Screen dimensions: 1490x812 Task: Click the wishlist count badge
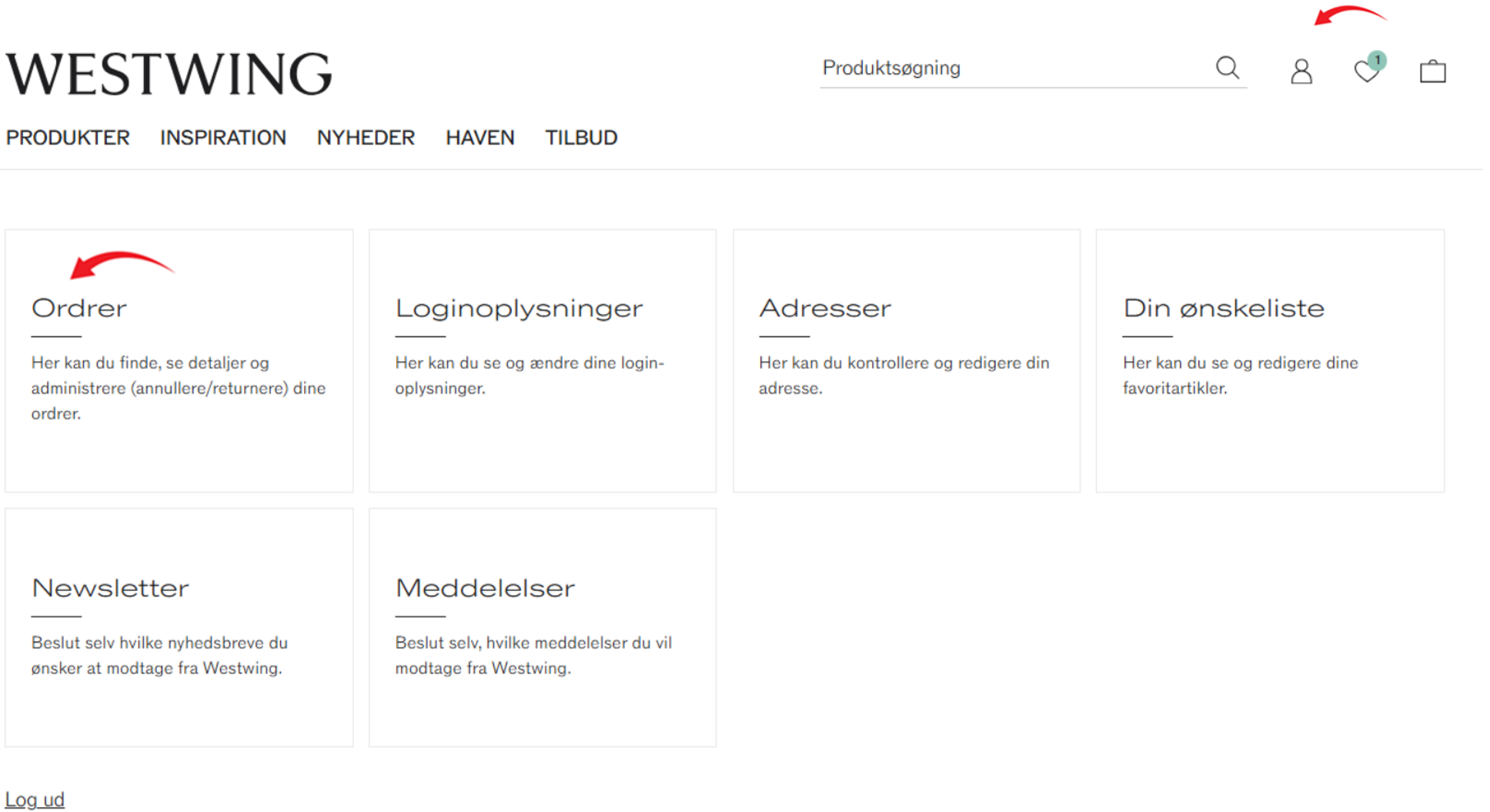point(1377,61)
